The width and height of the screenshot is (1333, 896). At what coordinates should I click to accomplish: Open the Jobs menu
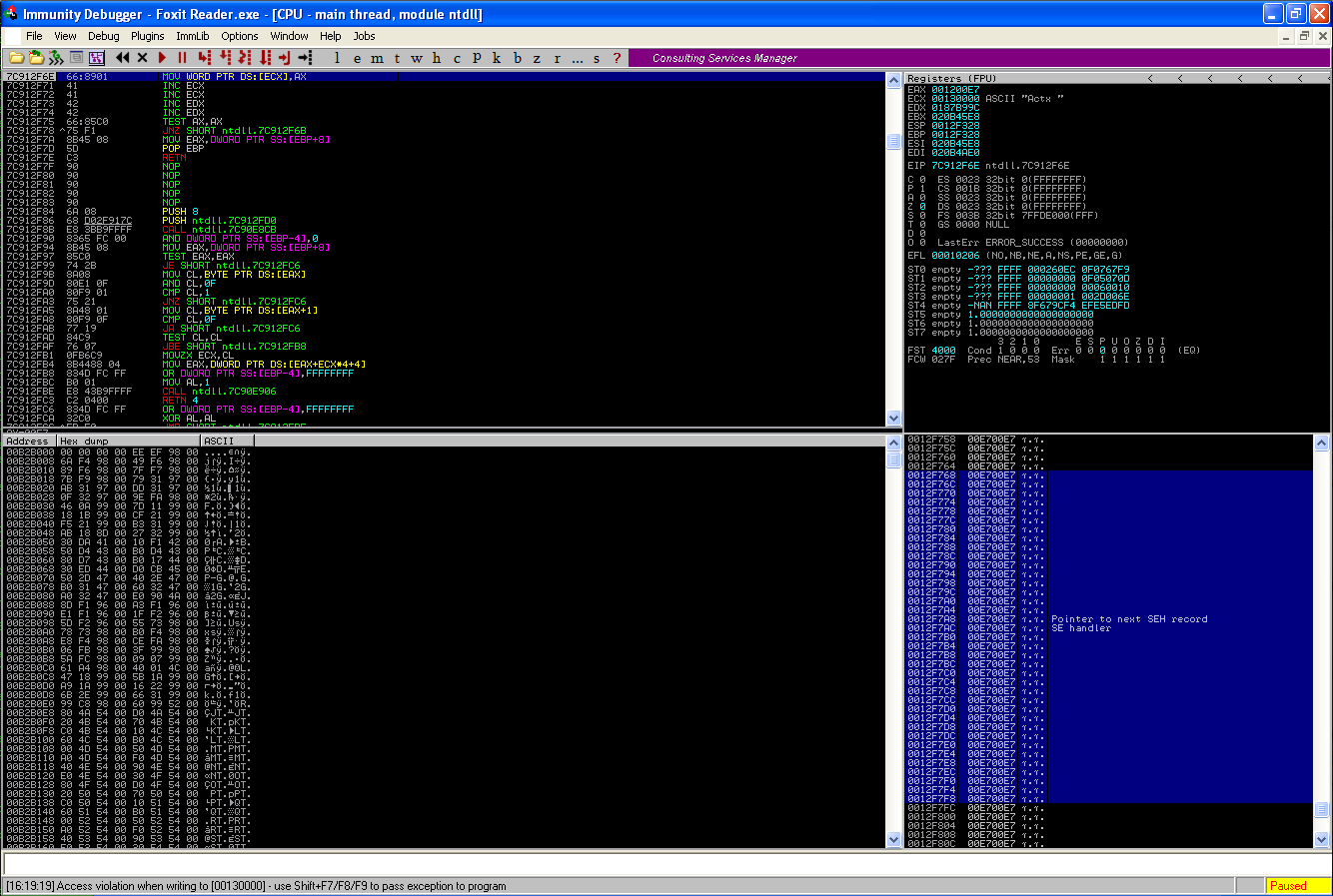pyautogui.click(x=364, y=36)
